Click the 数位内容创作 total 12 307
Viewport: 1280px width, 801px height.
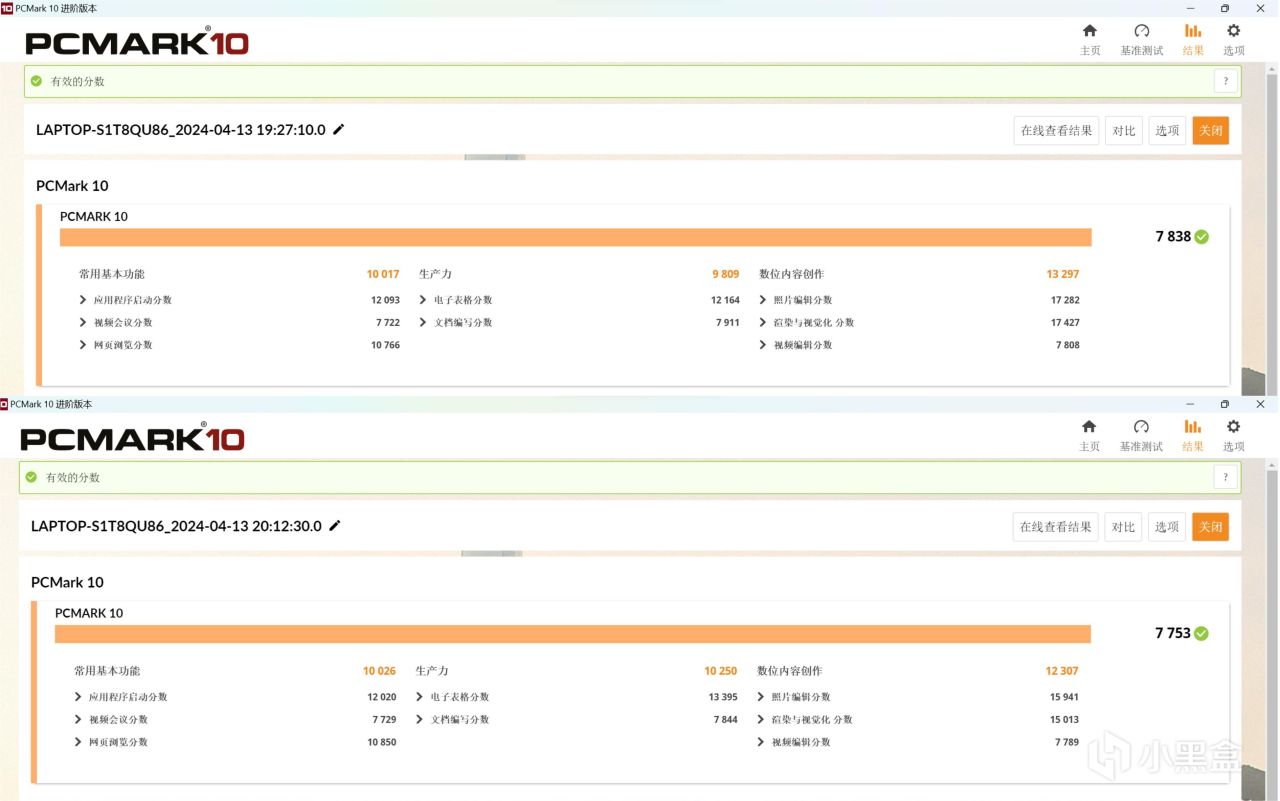(1062, 671)
